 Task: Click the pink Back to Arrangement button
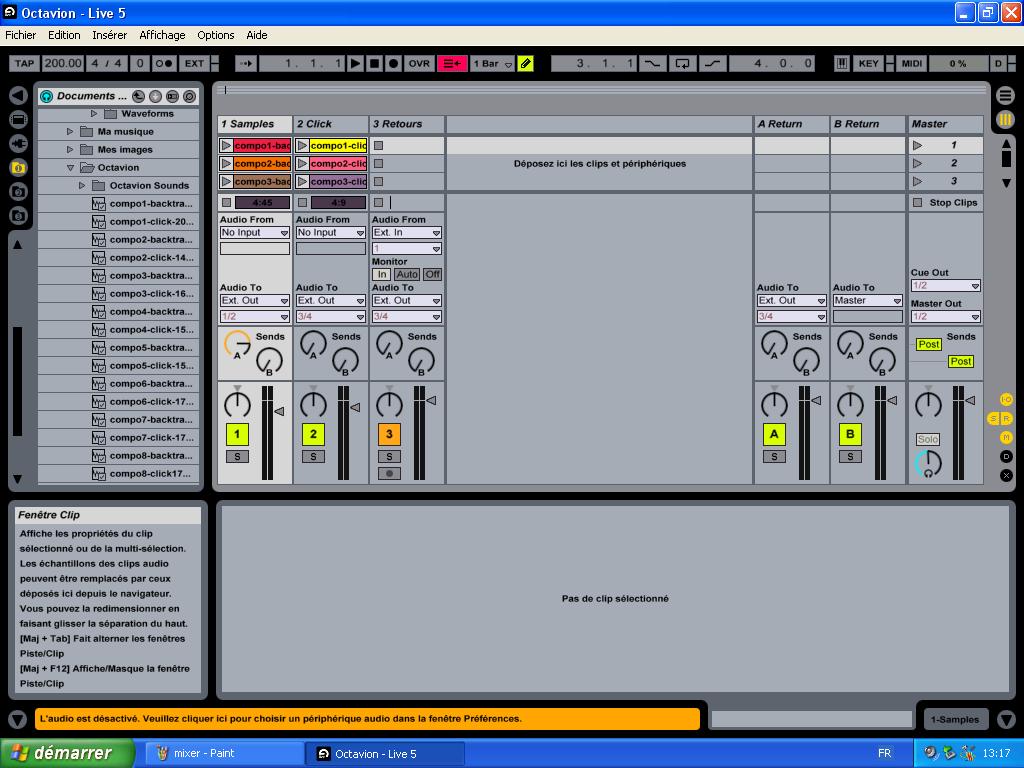(x=452, y=63)
